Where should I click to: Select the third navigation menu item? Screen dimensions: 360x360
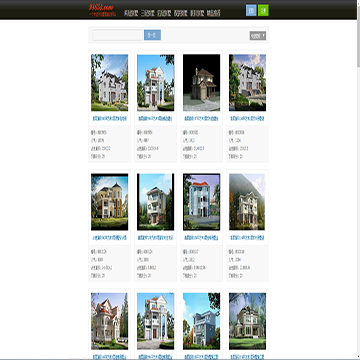pyautogui.click(x=164, y=13)
